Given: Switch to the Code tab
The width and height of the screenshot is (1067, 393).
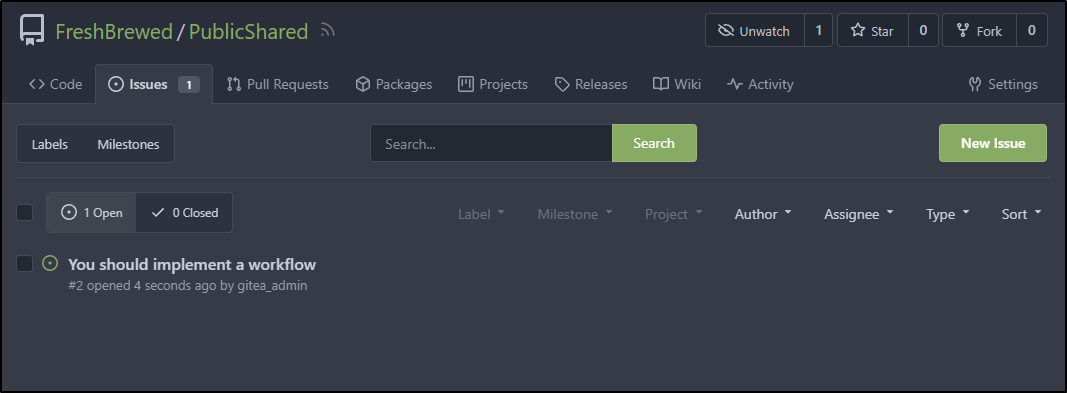Looking at the screenshot, I should coord(56,84).
